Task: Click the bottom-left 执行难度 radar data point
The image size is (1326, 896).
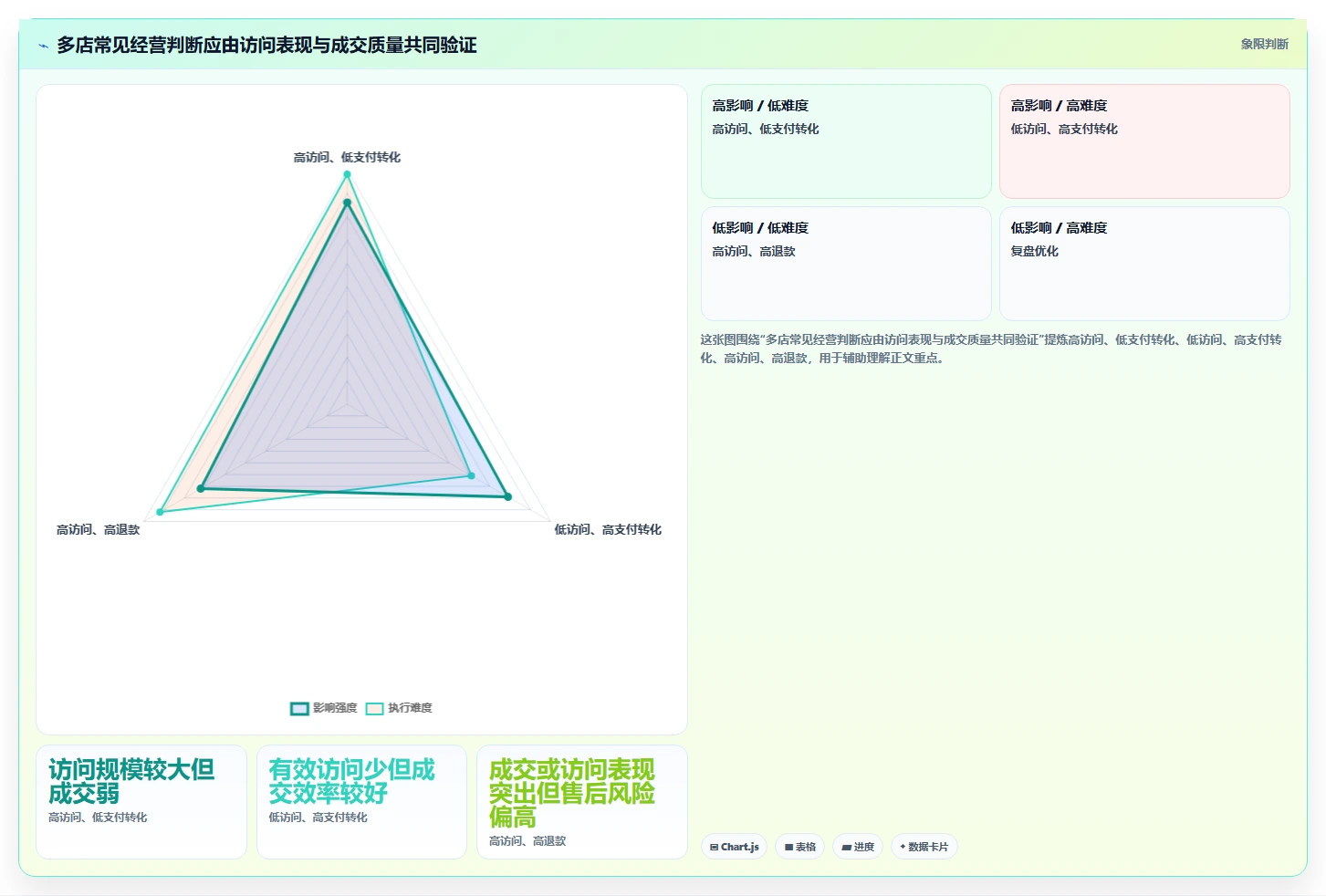Action: click(161, 512)
